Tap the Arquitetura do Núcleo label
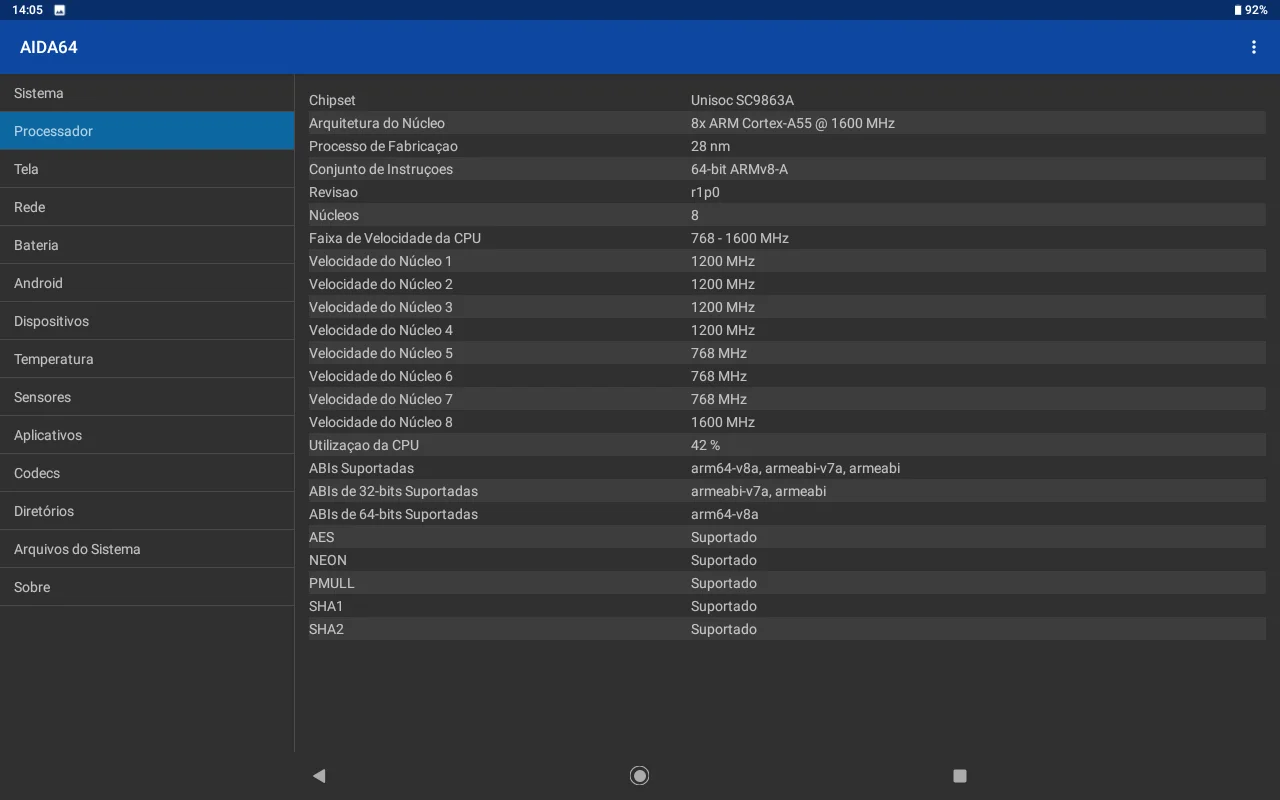Image resolution: width=1280 pixels, height=800 pixels. coord(377,123)
